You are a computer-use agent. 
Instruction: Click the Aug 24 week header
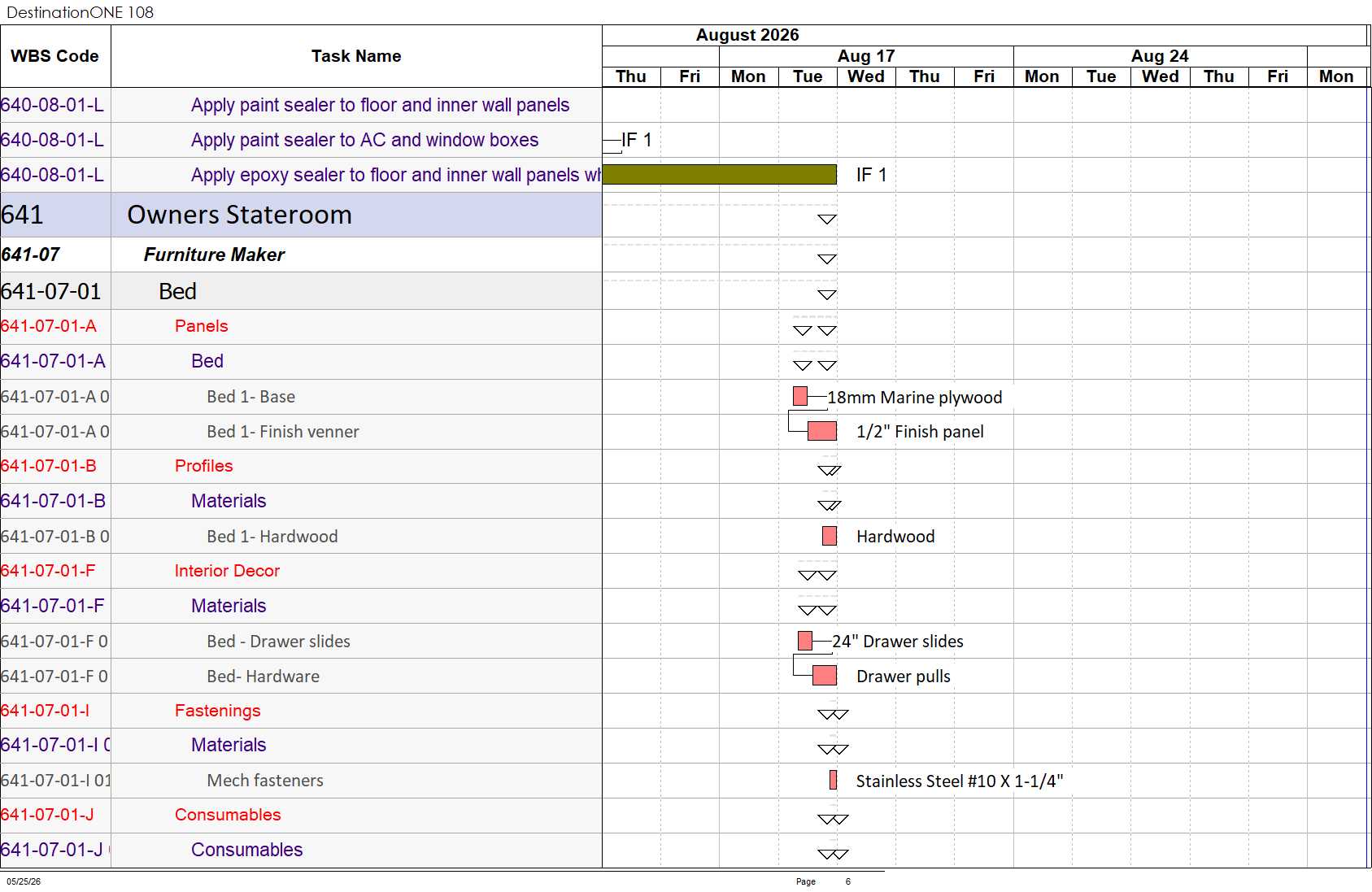(1160, 56)
